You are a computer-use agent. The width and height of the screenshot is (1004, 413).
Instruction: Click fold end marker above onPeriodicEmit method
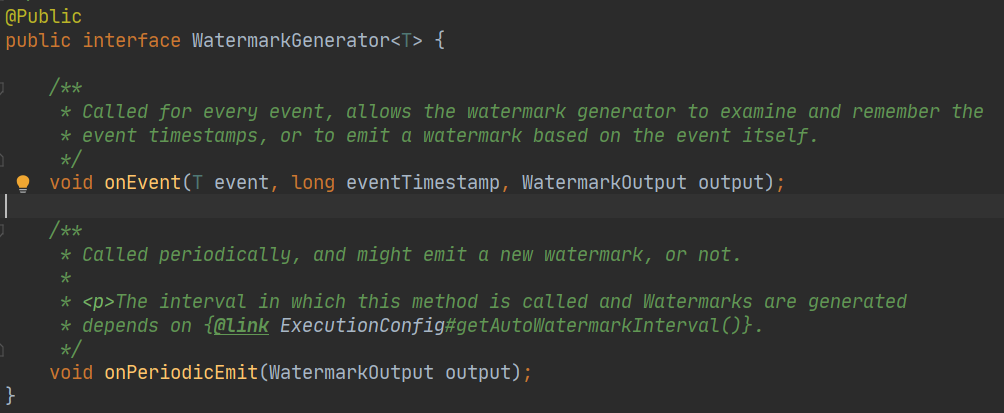[2, 349]
